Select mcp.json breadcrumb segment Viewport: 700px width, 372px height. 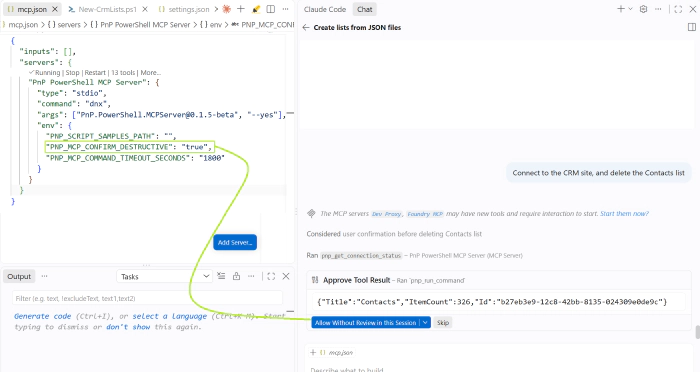point(23,25)
